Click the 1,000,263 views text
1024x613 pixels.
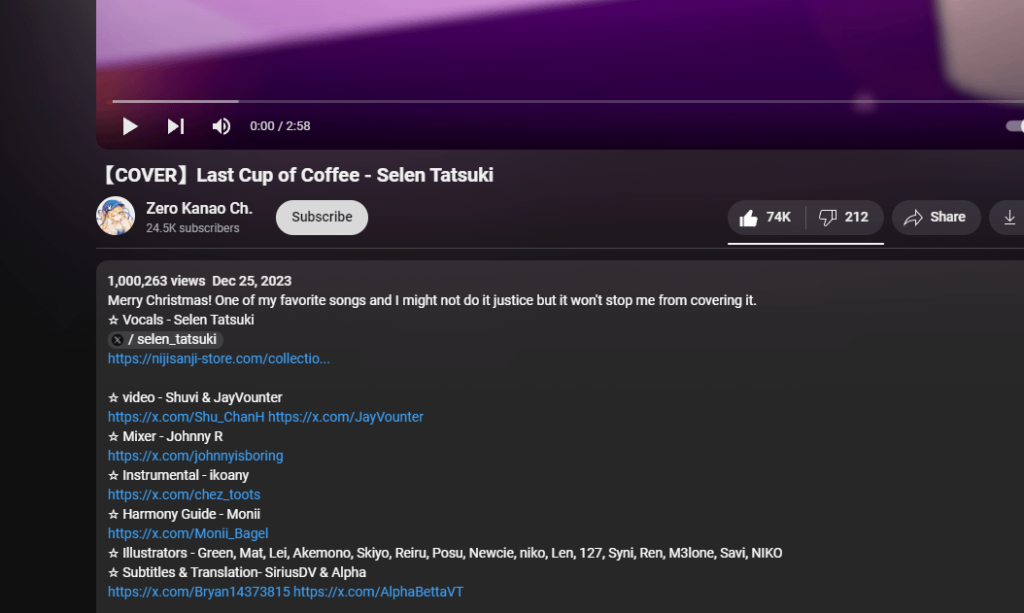(156, 281)
